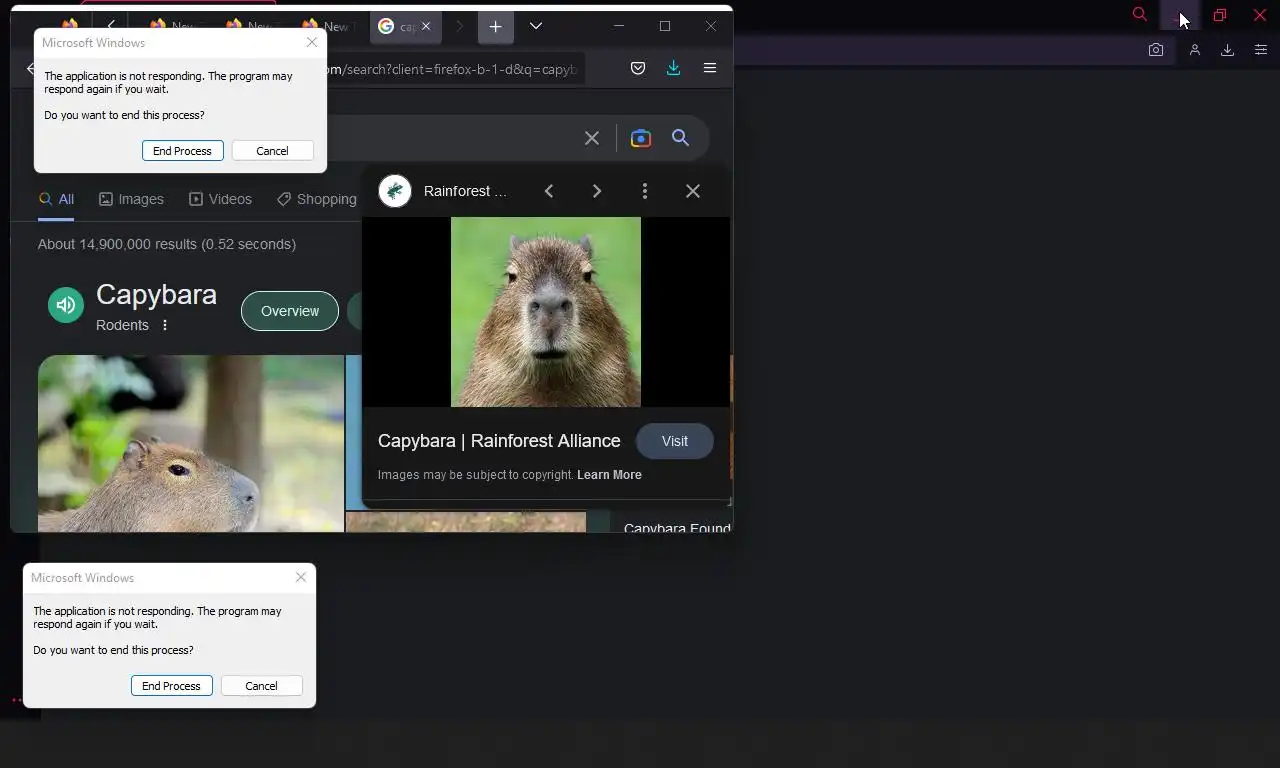Restore down the background browser window
The width and height of the screenshot is (1280, 768).
click(x=1220, y=15)
